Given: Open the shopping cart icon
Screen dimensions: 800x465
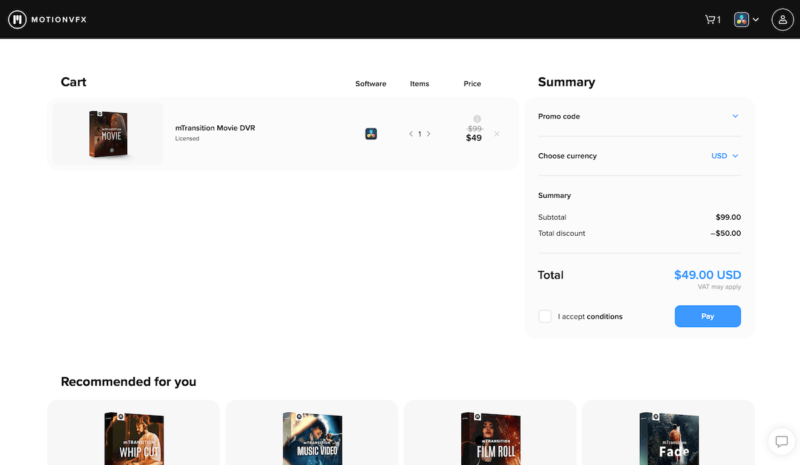Looking at the screenshot, I should (x=712, y=19).
